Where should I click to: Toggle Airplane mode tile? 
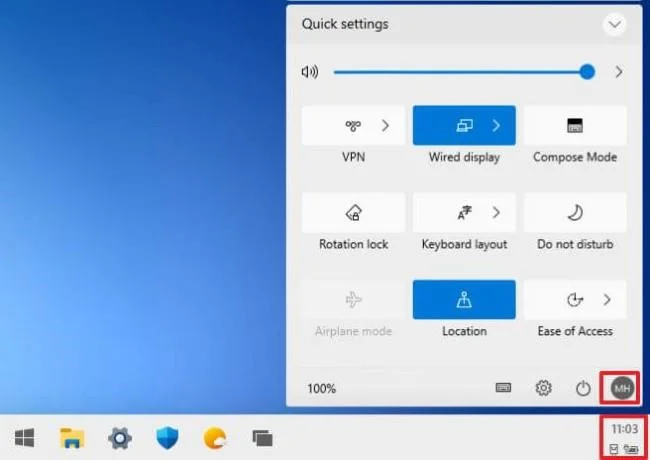click(x=353, y=300)
